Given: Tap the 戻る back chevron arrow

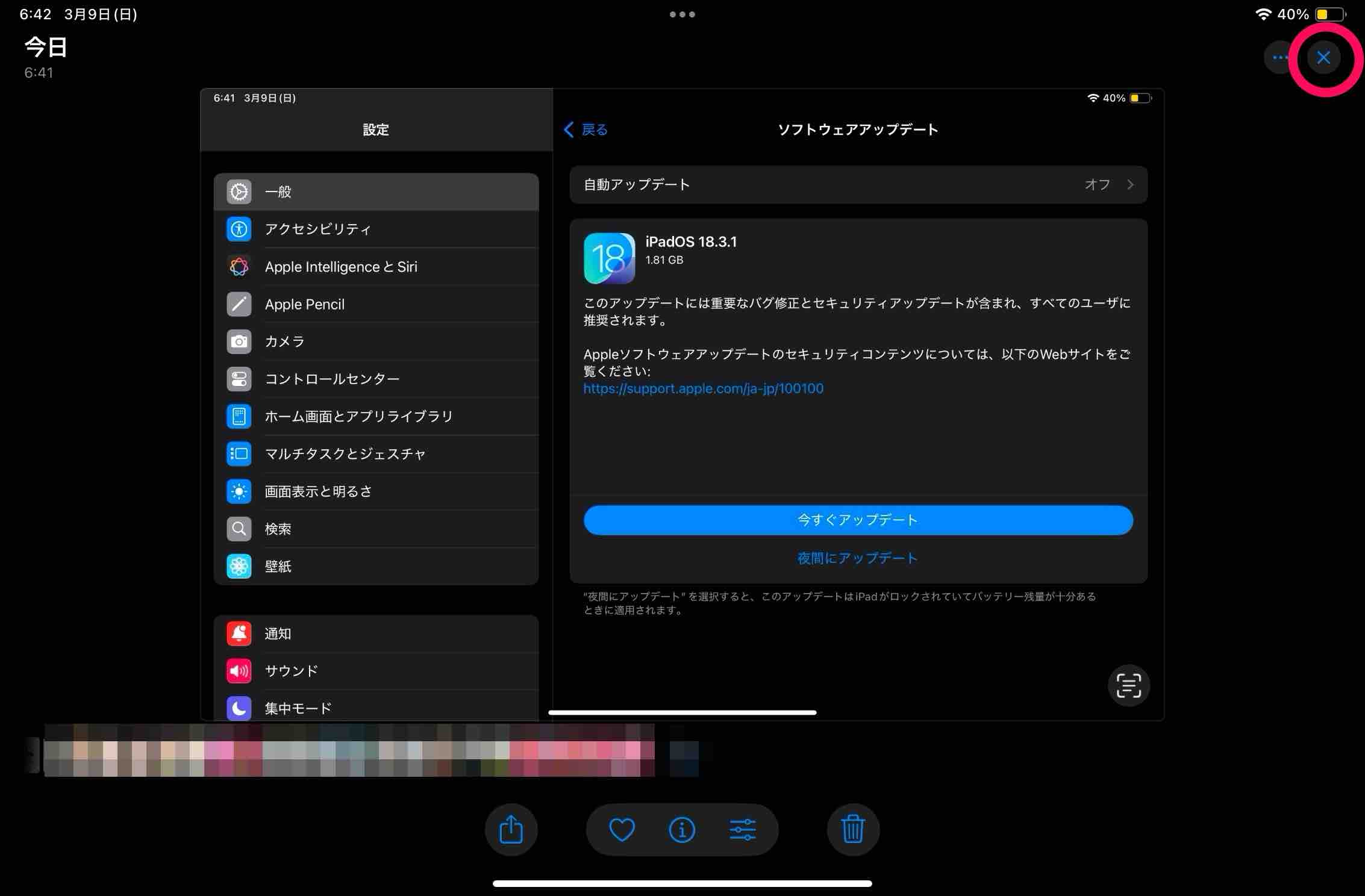Looking at the screenshot, I should (569, 129).
